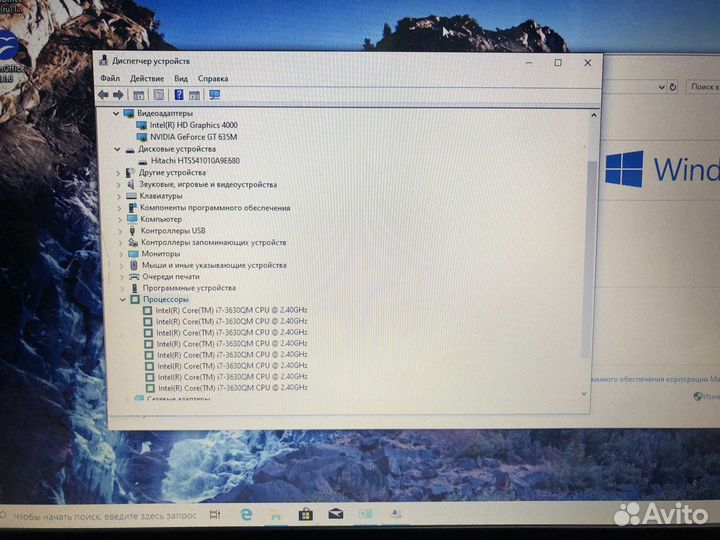
Task: Select the Дисковые устройства label
Action: pos(177,149)
